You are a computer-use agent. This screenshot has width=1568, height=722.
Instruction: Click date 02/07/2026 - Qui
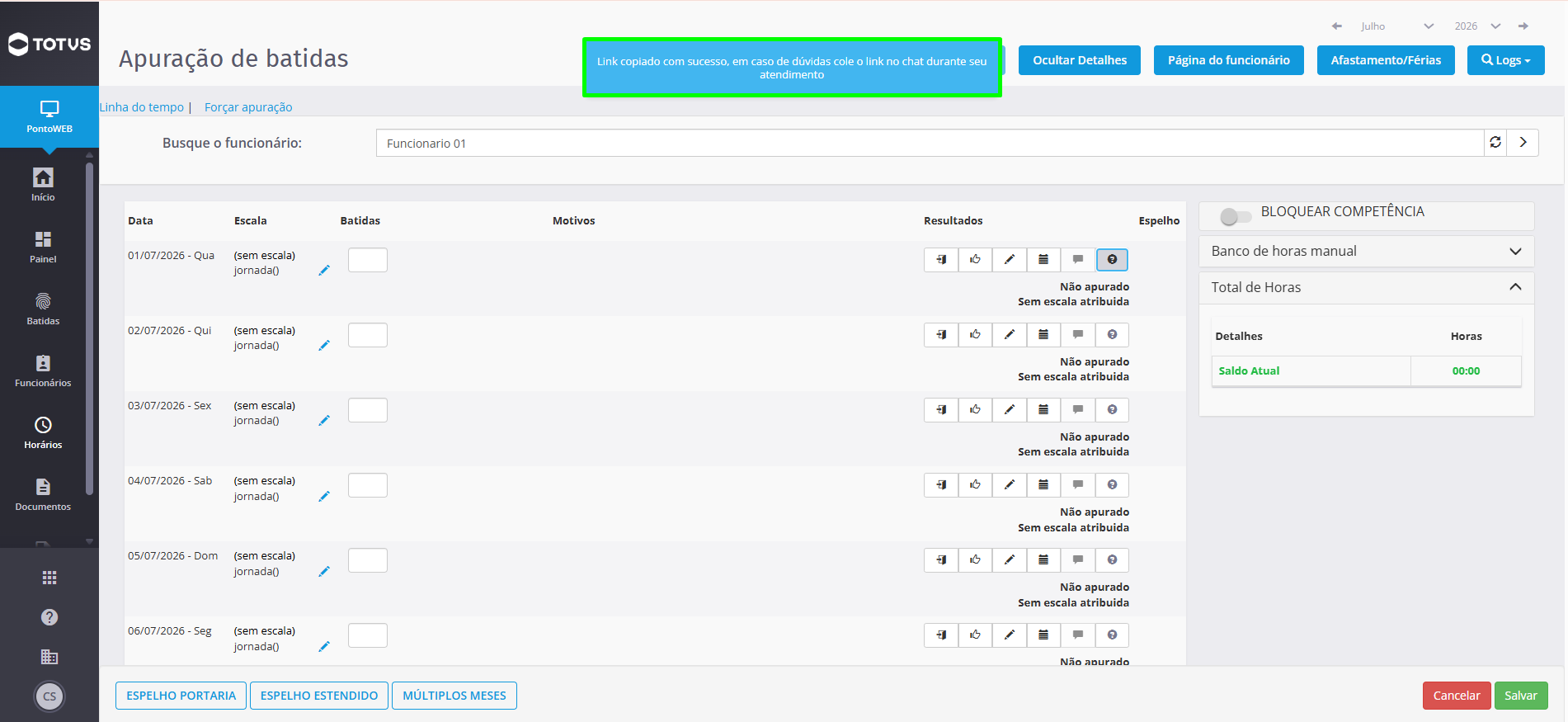(x=169, y=331)
